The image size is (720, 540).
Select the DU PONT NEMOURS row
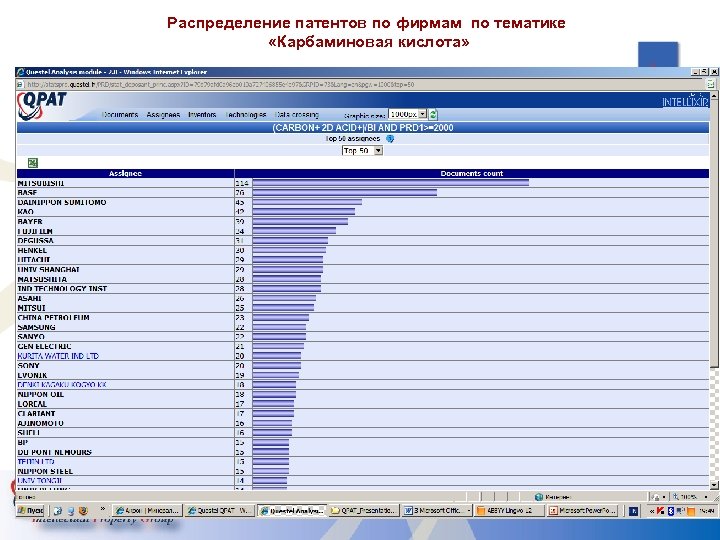[x=363, y=452]
